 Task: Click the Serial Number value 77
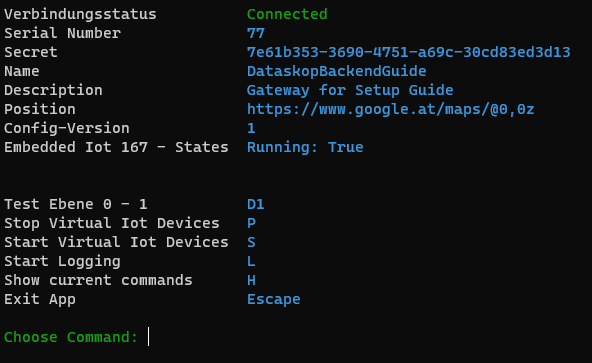(x=256, y=33)
